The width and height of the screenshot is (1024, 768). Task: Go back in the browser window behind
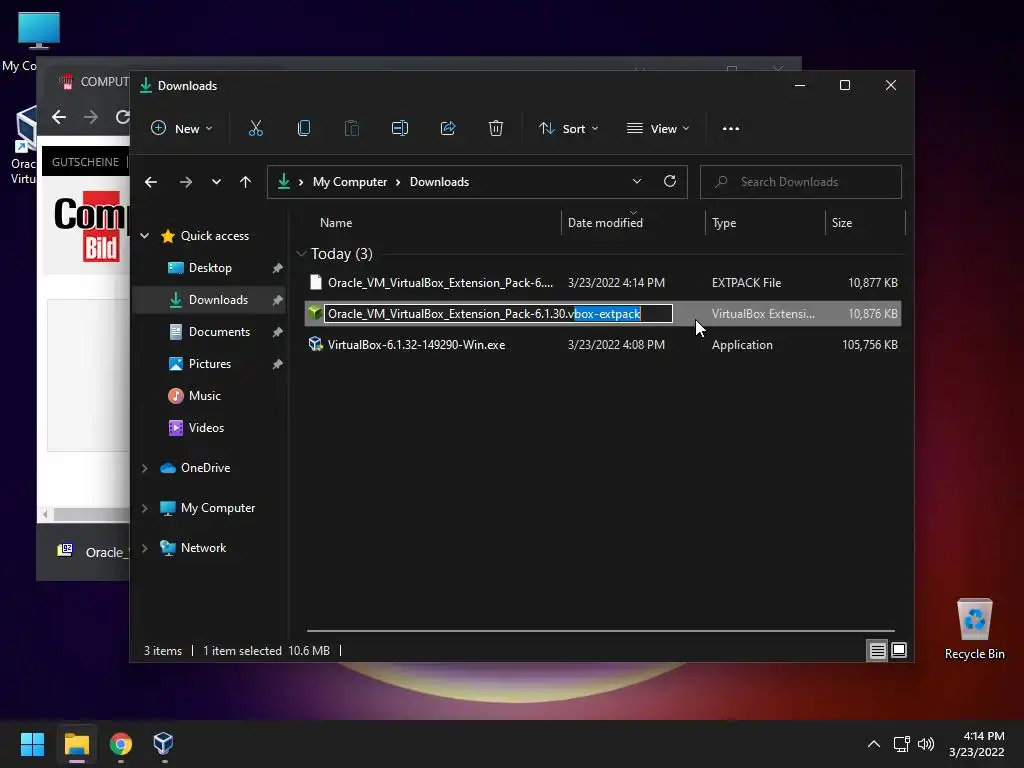tap(59, 117)
